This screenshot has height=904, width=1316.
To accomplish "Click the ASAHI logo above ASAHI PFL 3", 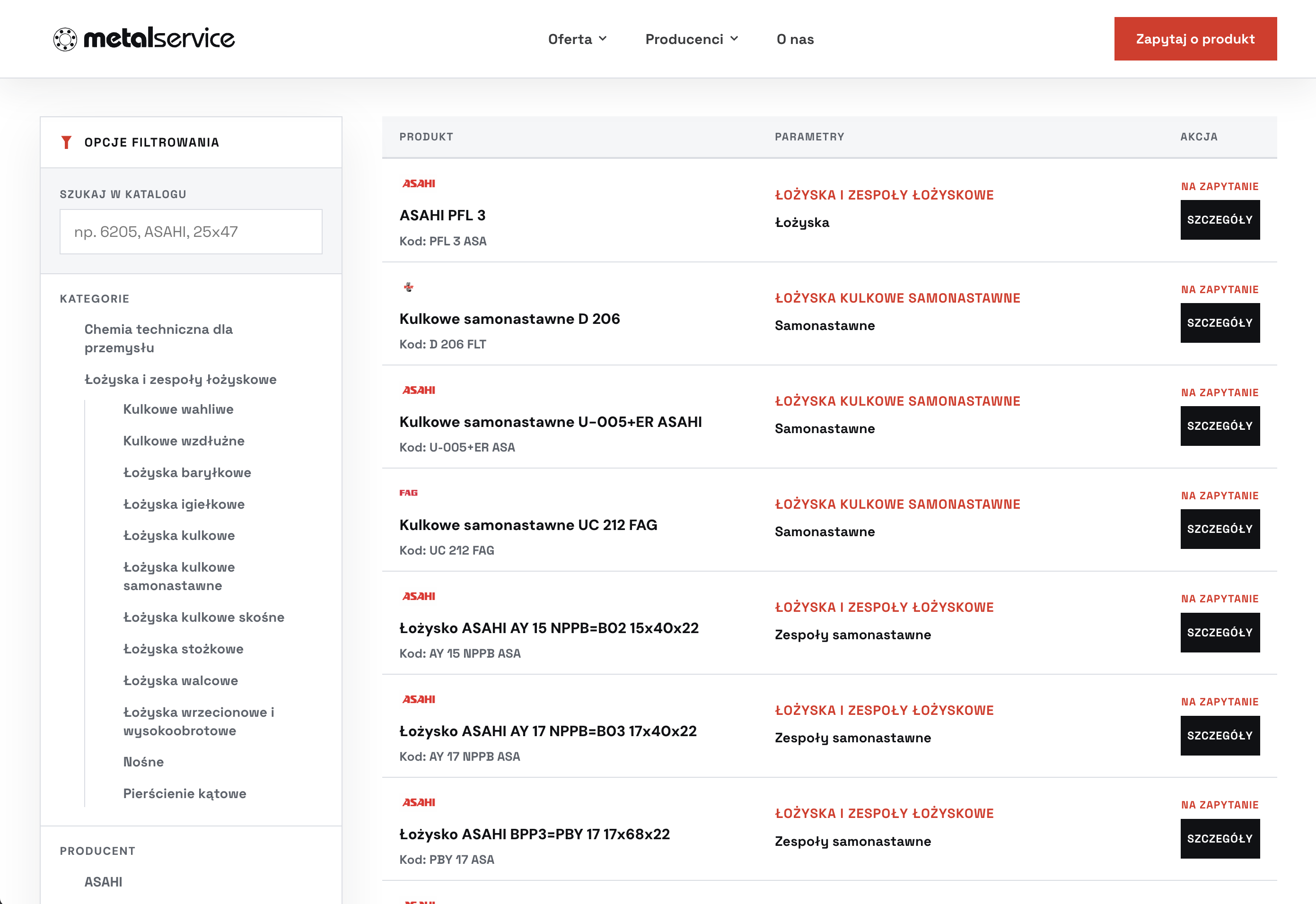I will 419,183.
